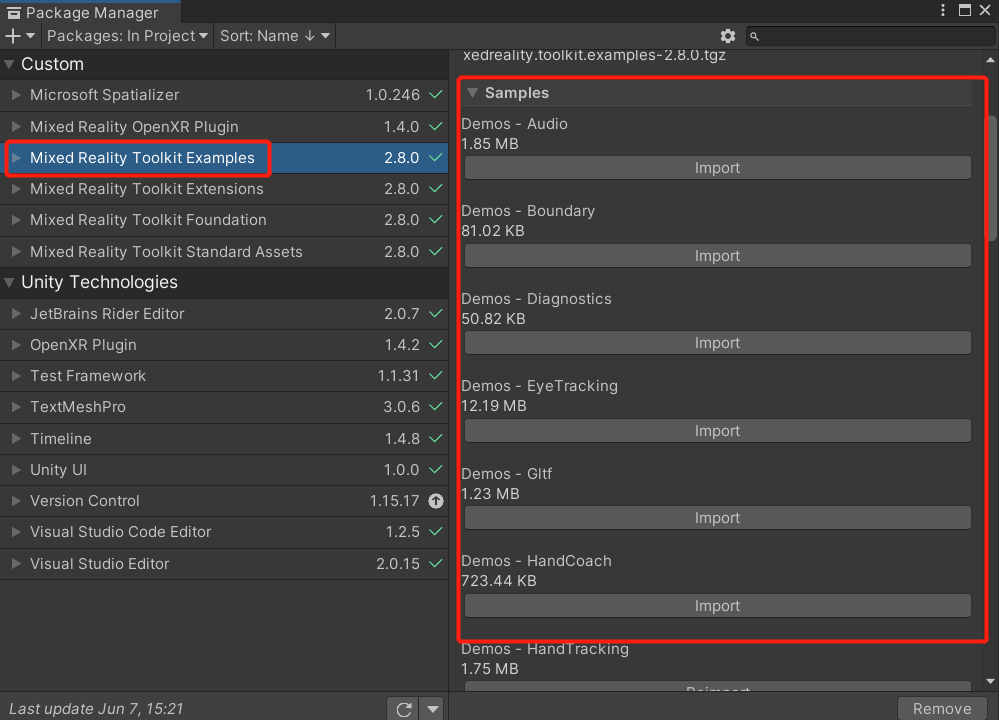Open dropdown arrow next to refresh button
The width and height of the screenshot is (999, 720).
coord(432,709)
